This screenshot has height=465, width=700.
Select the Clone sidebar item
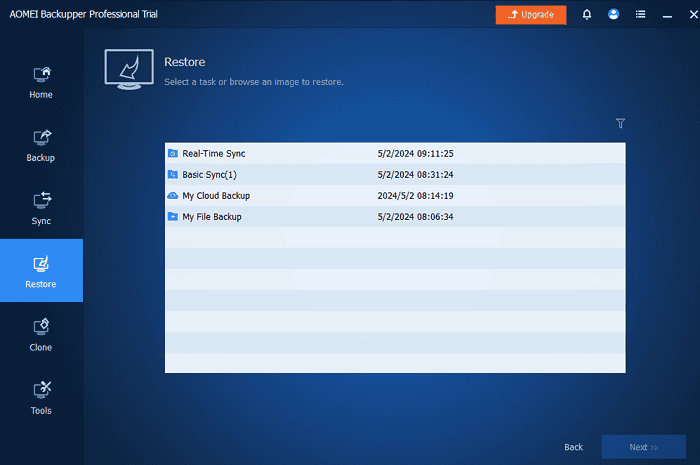(x=41, y=334)
